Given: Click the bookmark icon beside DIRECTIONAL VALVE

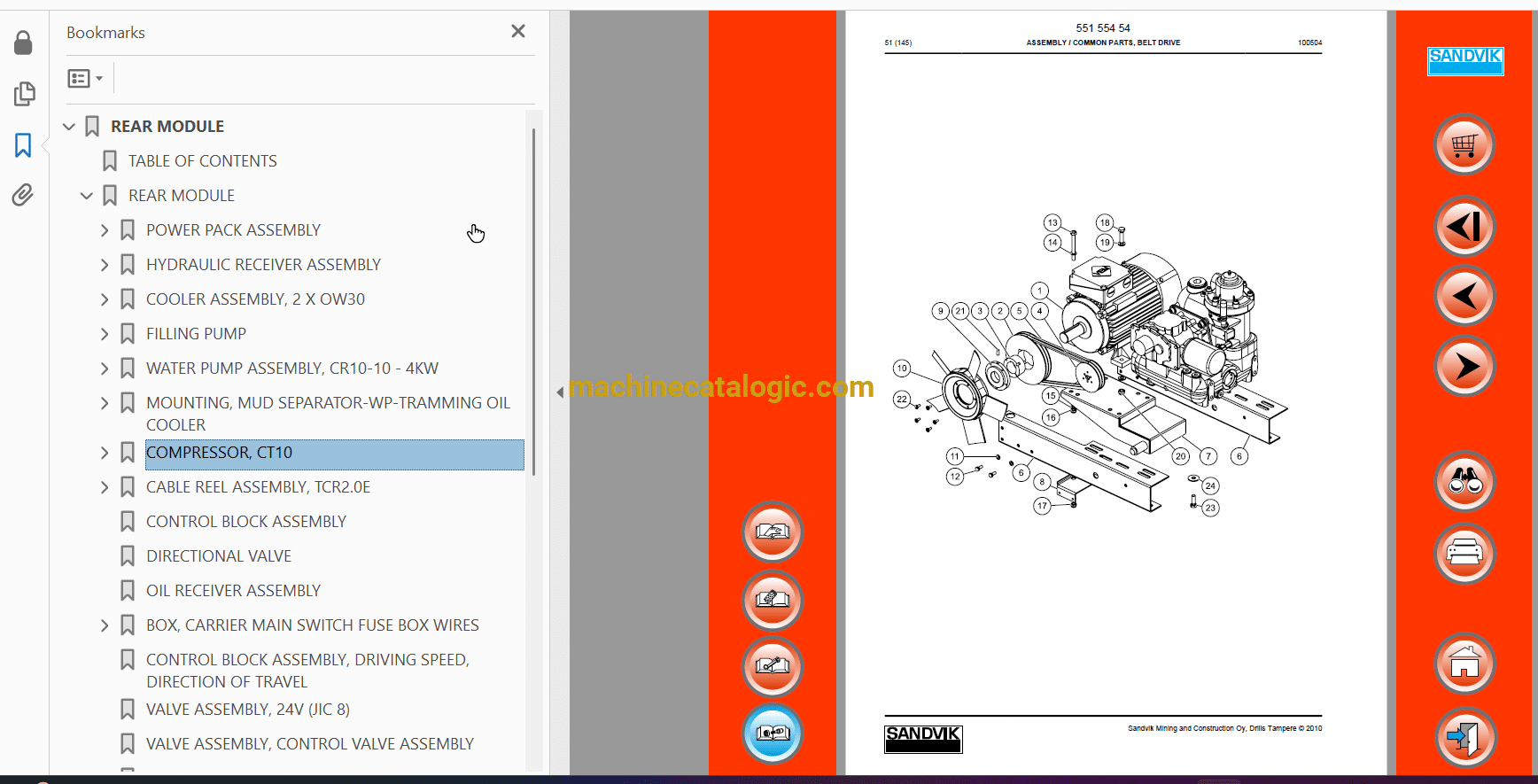Looking at the screenshot, I should click(128, 556).
